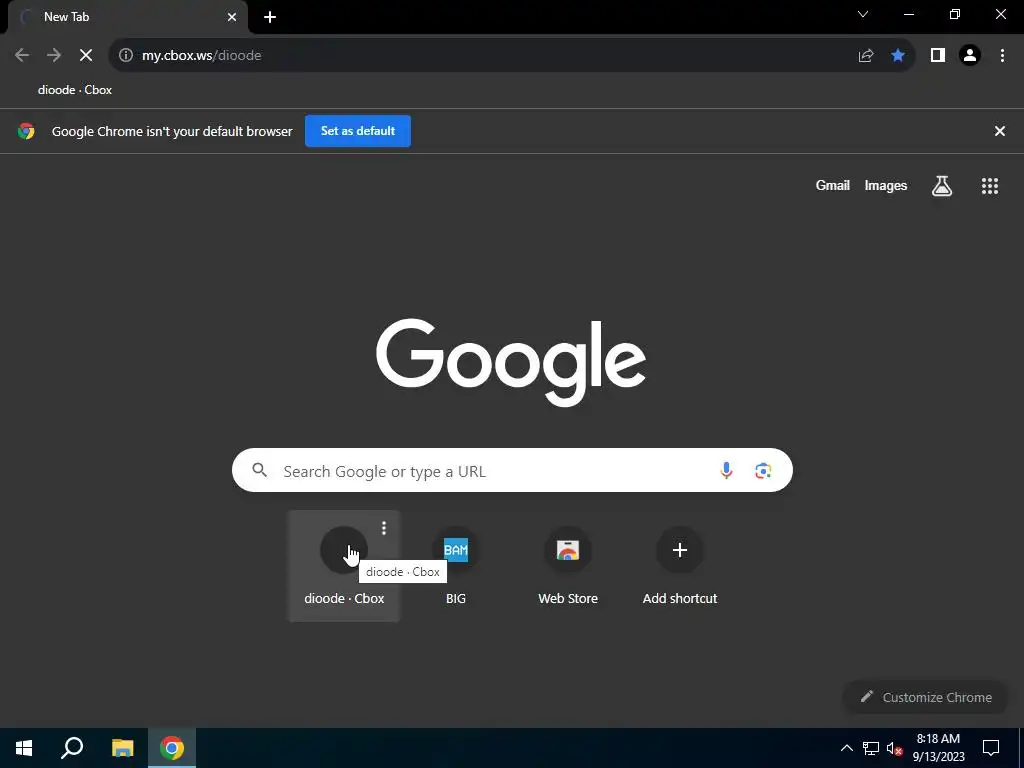1024x768 pixels.
Task: Open Google Images link
Action: click(x=886, y=185)
